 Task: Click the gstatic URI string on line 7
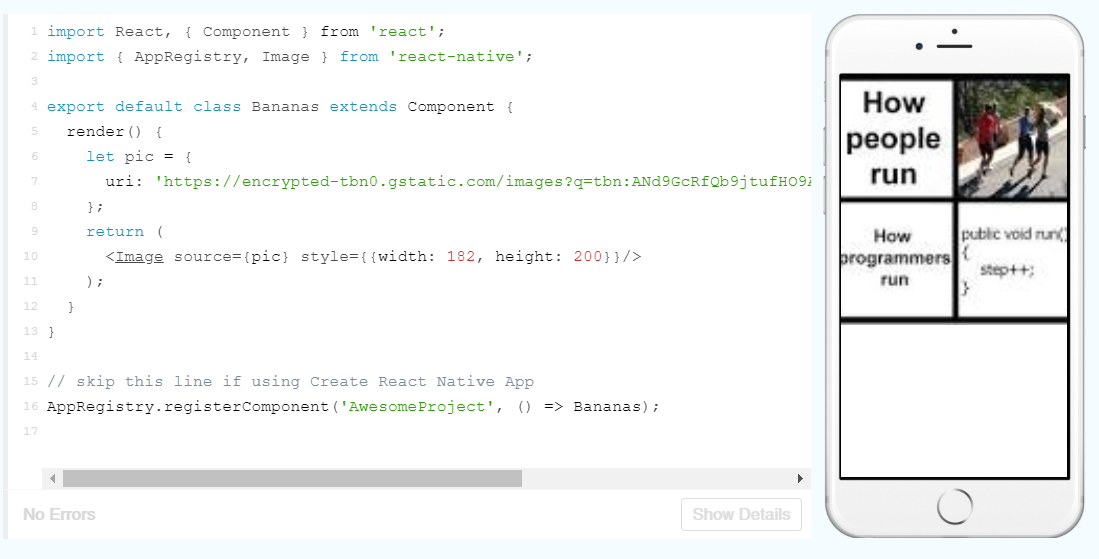click(480, 182)
